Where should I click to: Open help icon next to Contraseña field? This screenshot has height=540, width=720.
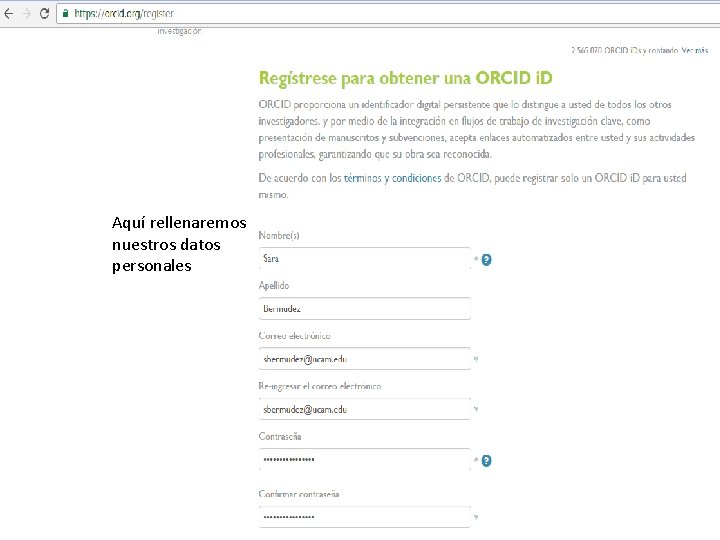486,461
